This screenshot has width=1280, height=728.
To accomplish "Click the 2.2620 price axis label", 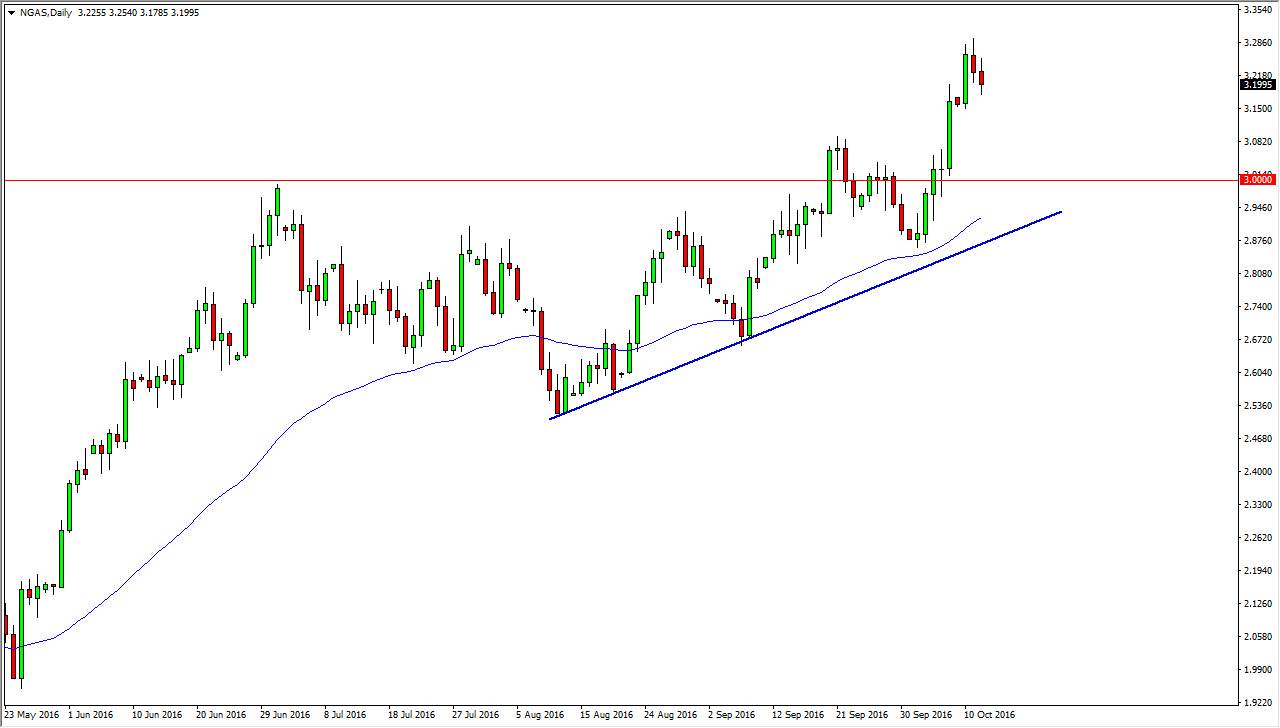I will coord(1257,538).
